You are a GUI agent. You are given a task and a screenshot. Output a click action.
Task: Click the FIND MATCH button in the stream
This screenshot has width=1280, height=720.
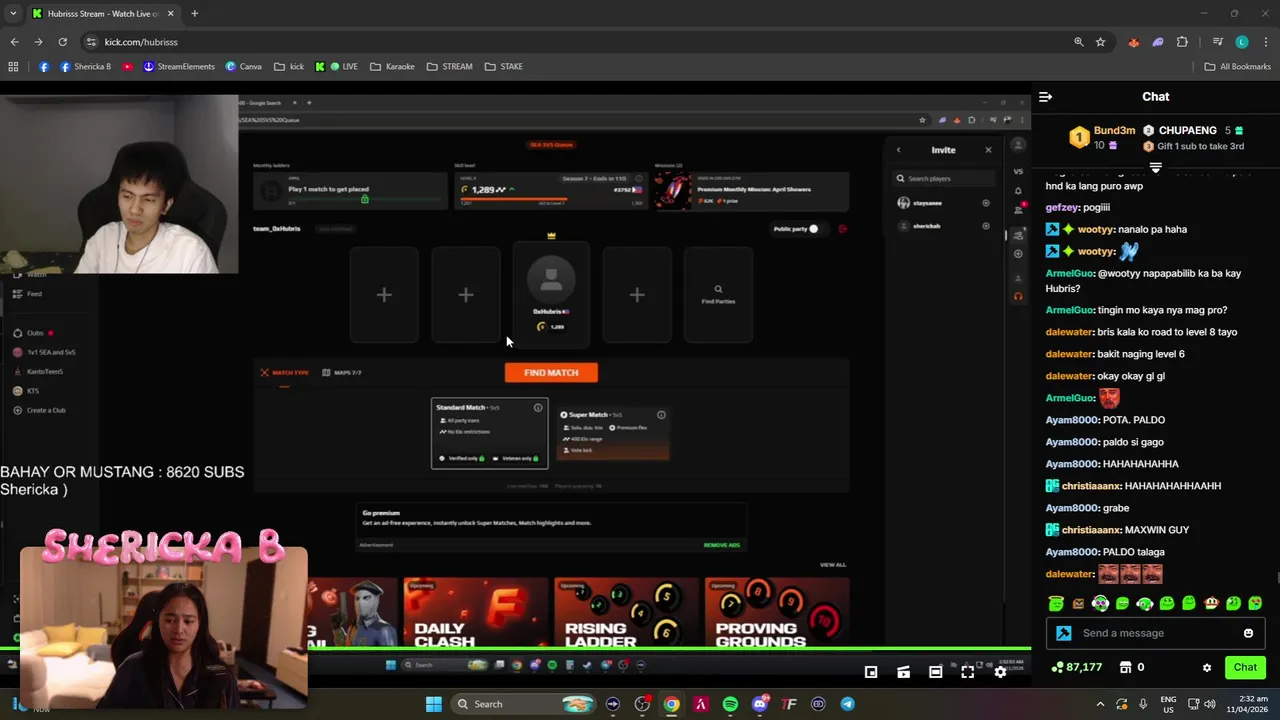551,372
